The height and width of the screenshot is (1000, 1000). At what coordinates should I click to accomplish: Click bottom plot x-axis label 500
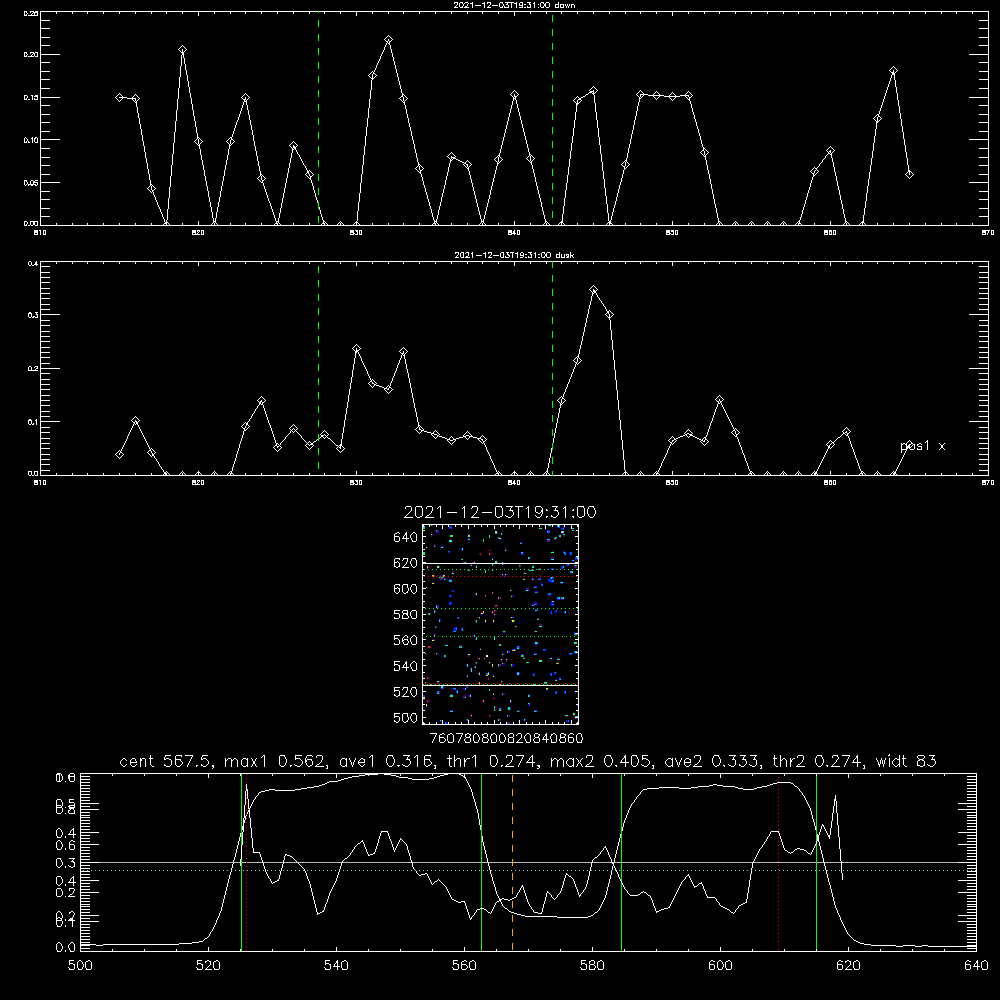click(x=80, y=966)
